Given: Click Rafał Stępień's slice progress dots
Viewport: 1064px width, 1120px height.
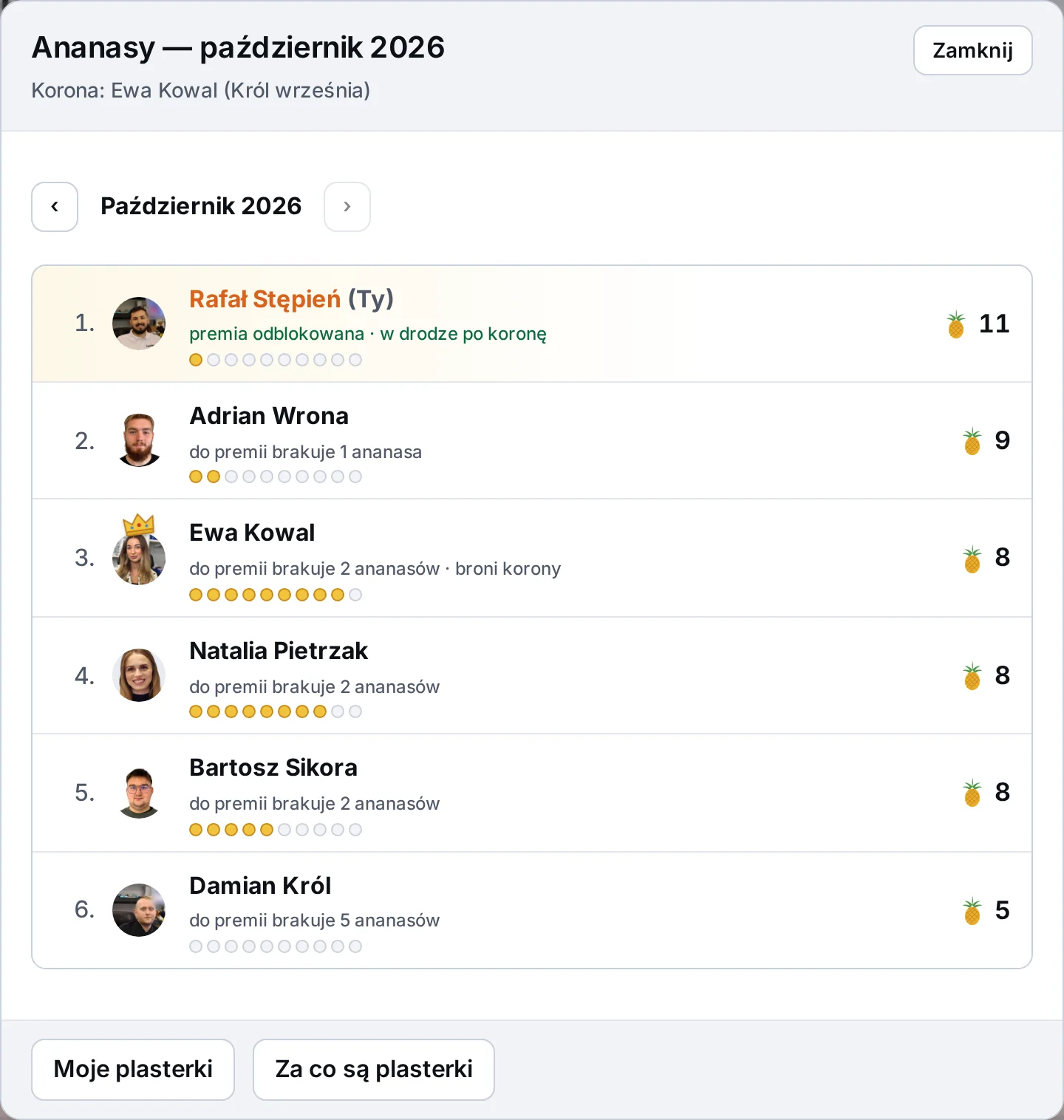Looking at the screenshot, I should coord(276,360).
